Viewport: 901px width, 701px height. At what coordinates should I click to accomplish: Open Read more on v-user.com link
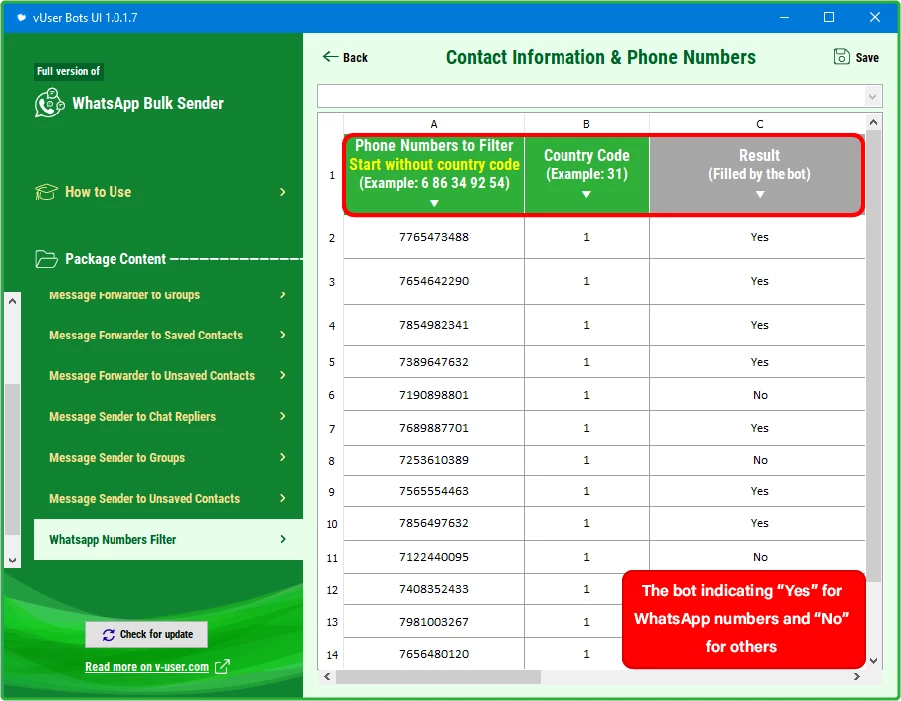[147, 667]
